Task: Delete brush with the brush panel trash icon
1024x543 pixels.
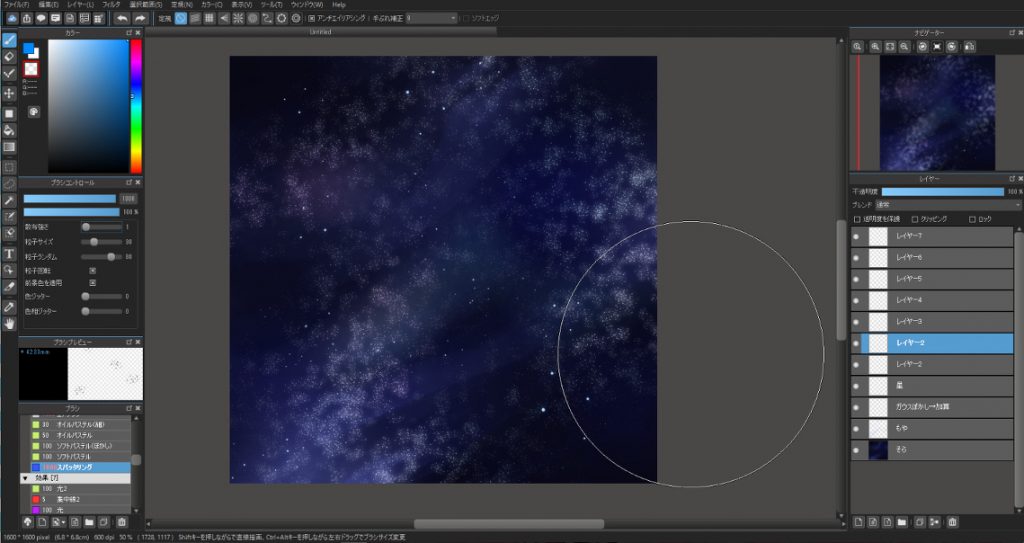Action: click(122, 522)
